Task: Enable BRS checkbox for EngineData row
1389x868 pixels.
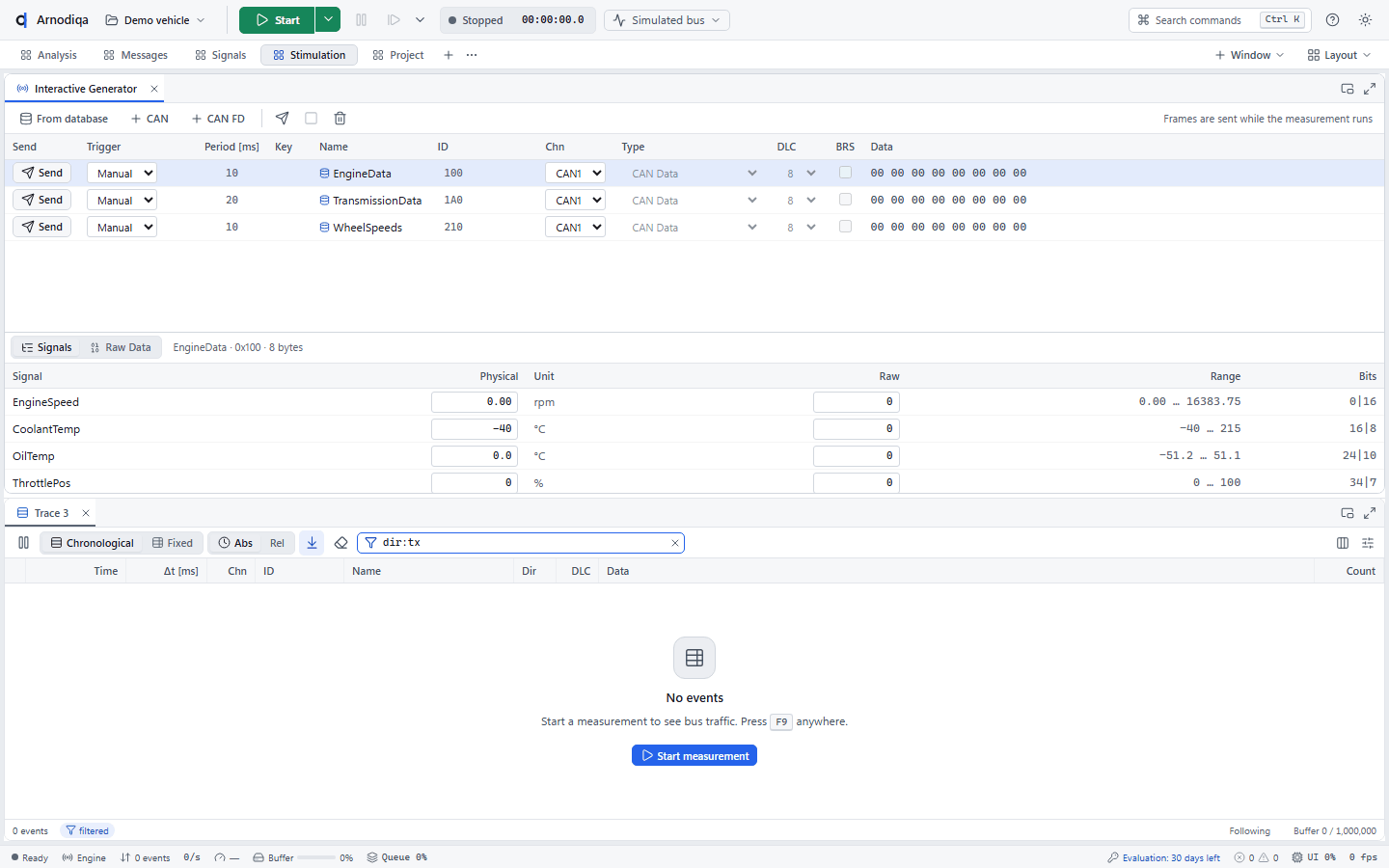Action: 845,173
